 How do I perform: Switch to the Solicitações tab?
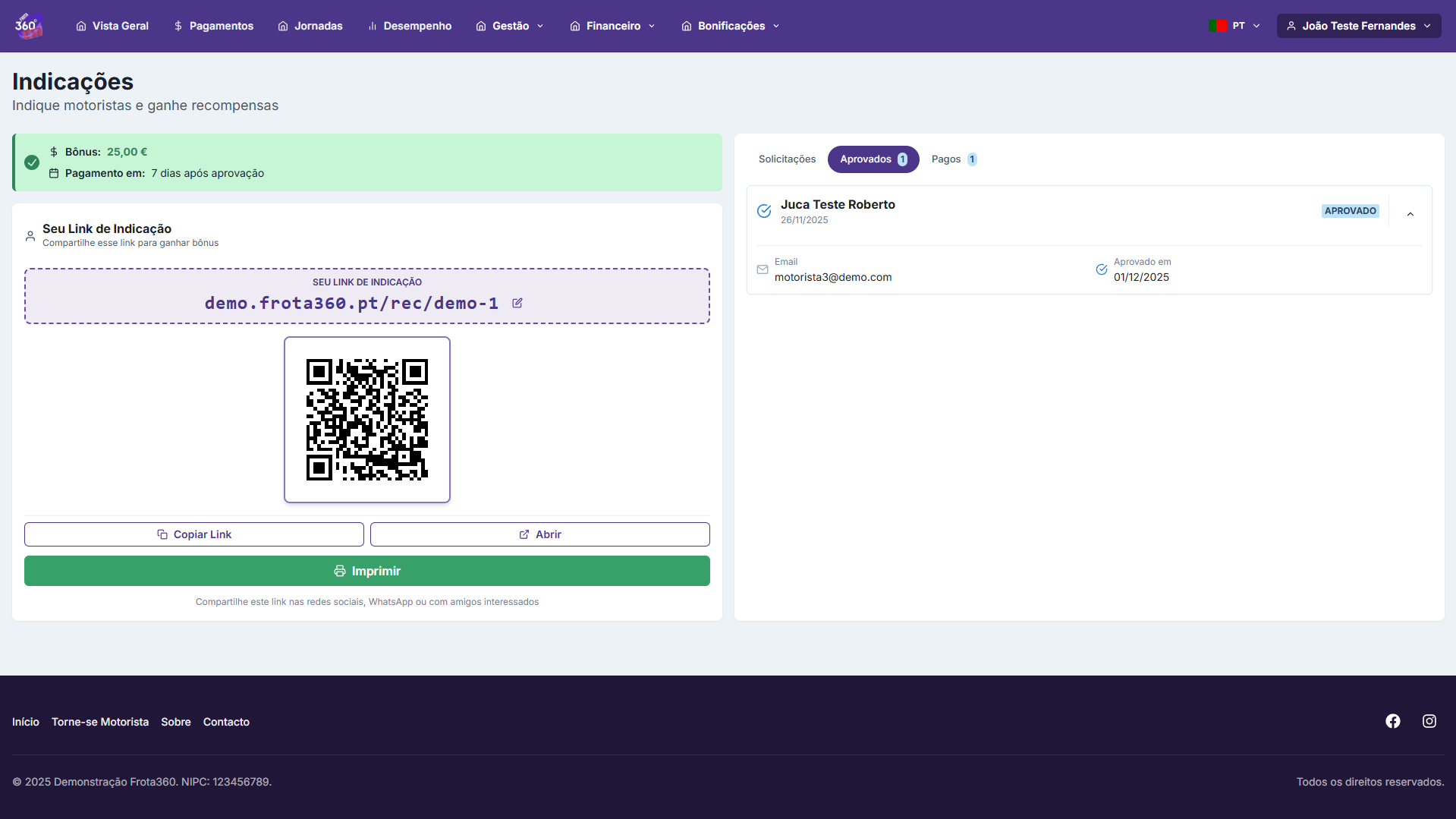(787, 159)
